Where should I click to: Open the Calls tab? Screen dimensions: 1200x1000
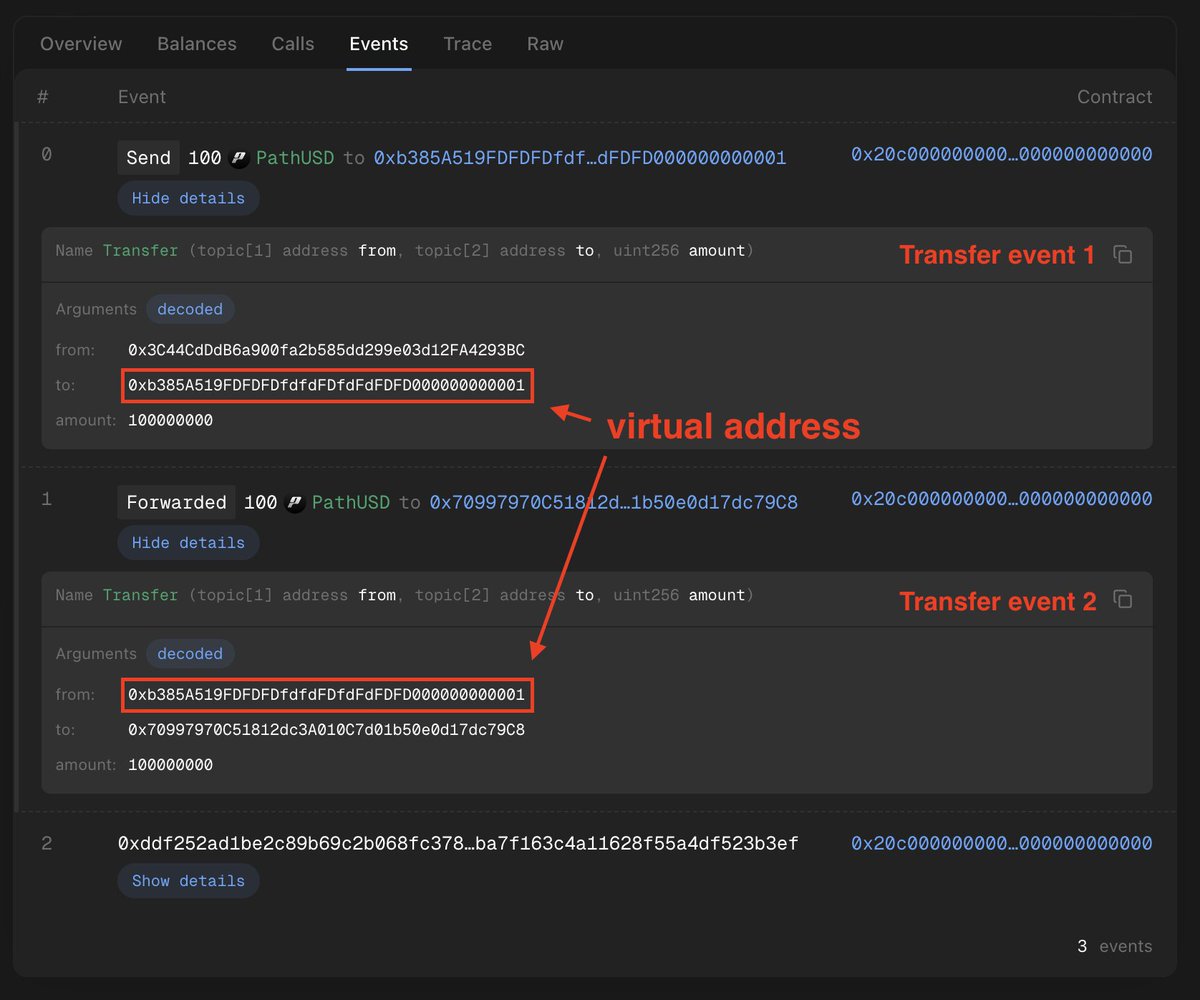(293, 44)
